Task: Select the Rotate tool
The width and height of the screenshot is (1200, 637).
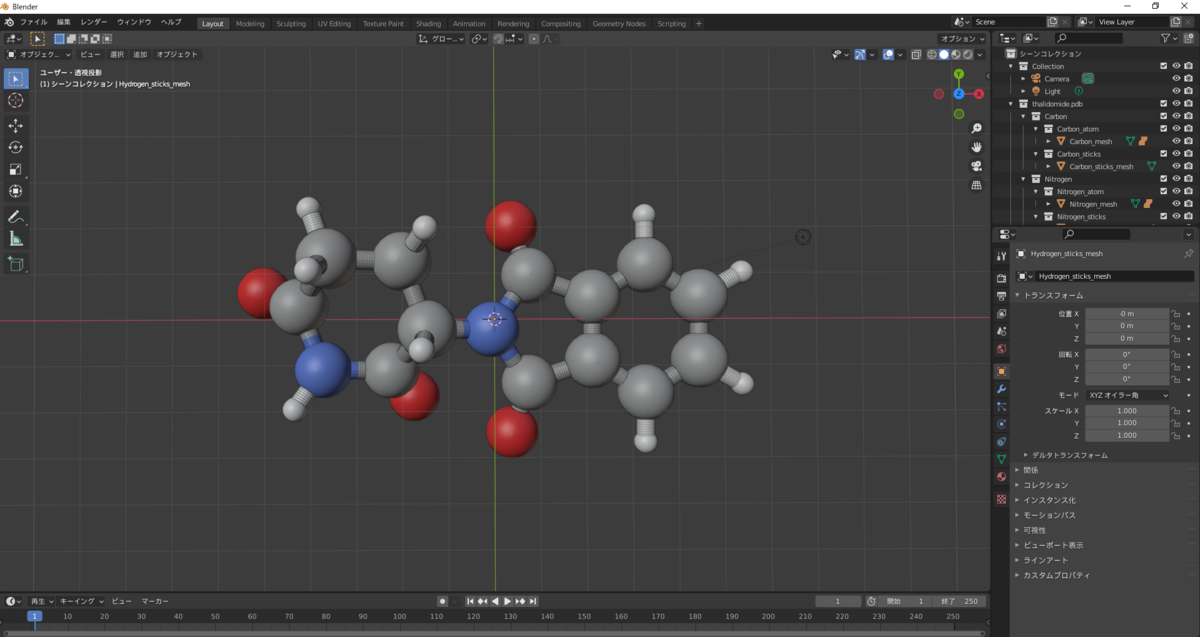Action: coord(16,147)
